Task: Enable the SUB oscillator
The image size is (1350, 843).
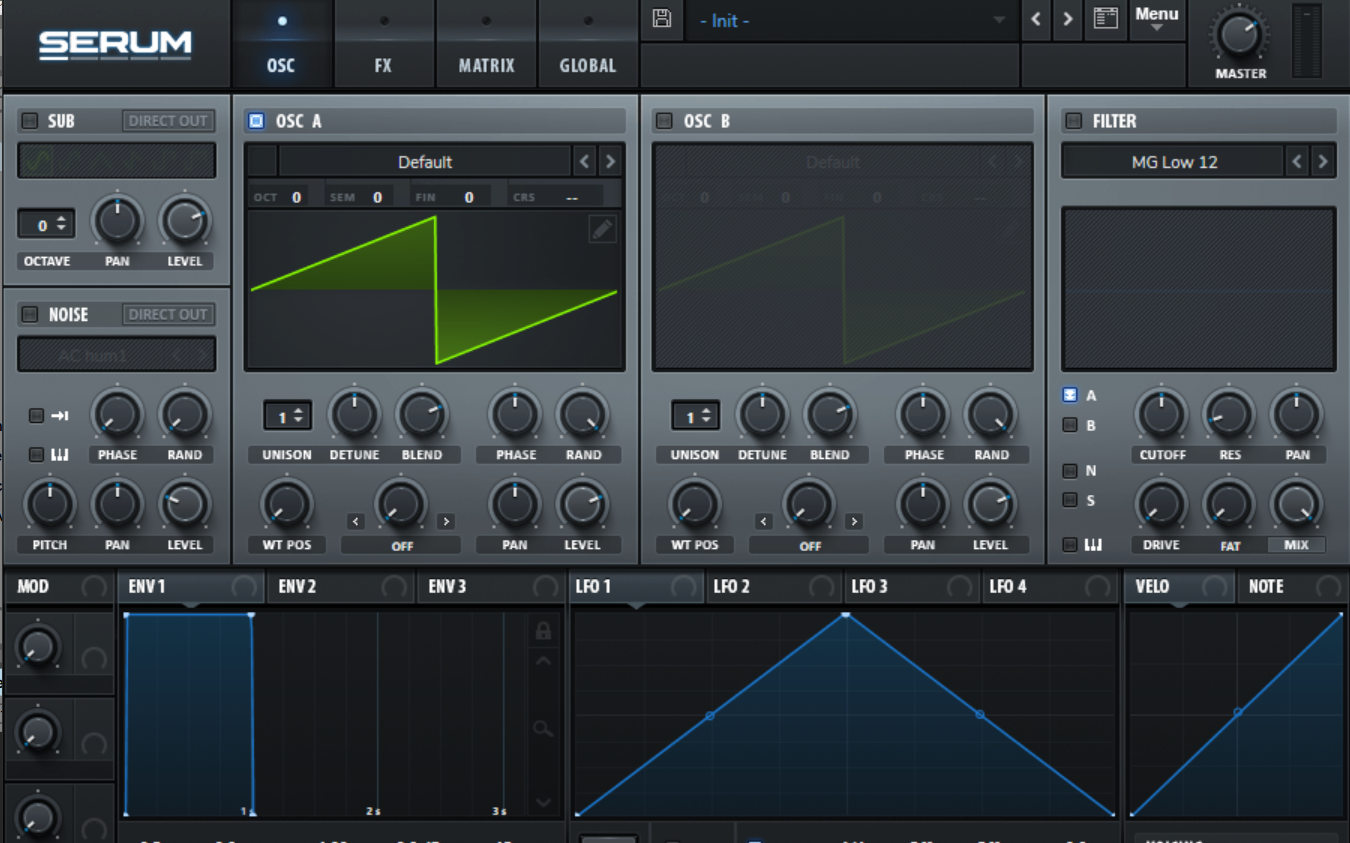Action: 29,121
